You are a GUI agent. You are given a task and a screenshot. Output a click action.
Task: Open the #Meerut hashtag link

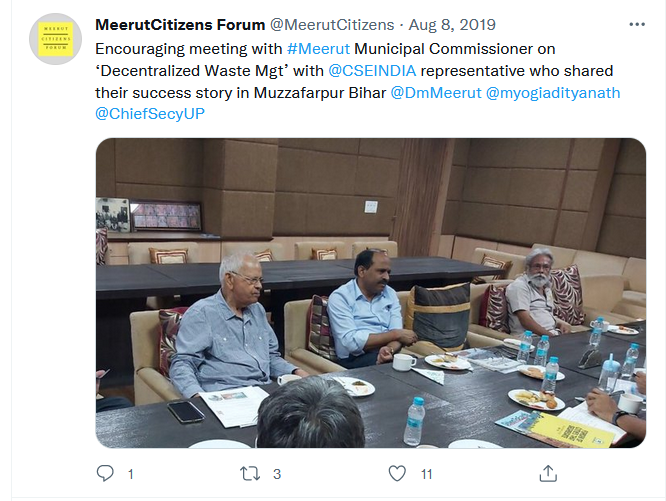click(x=319, y=49)
